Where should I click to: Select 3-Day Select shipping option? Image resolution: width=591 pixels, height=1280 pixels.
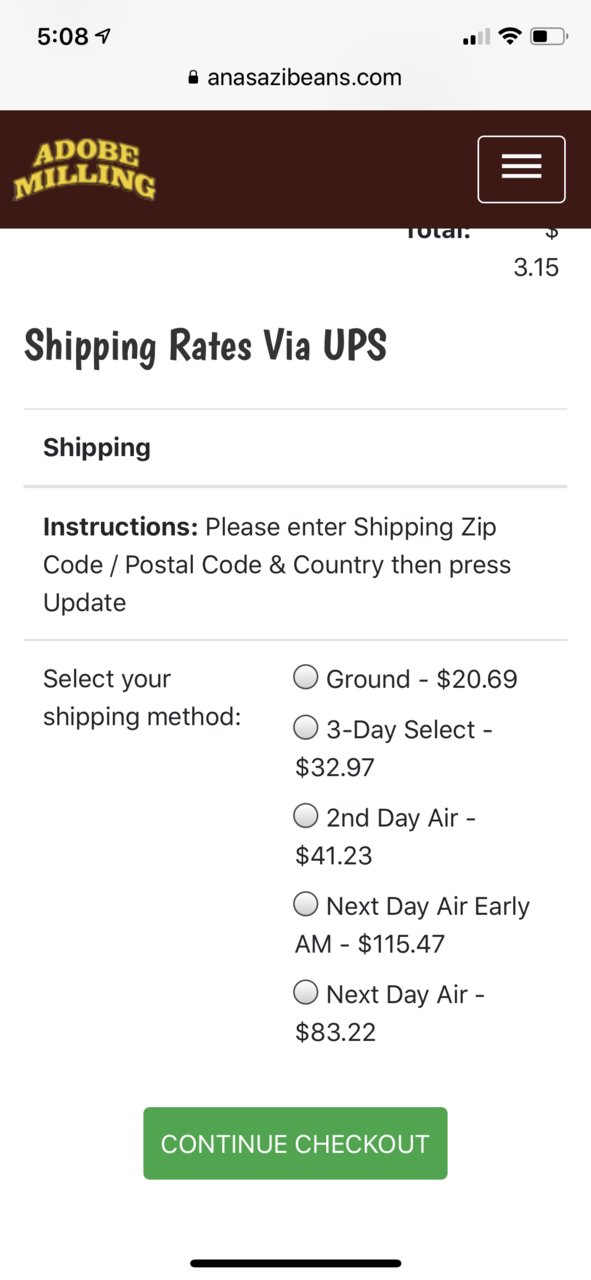click(305, 728)
